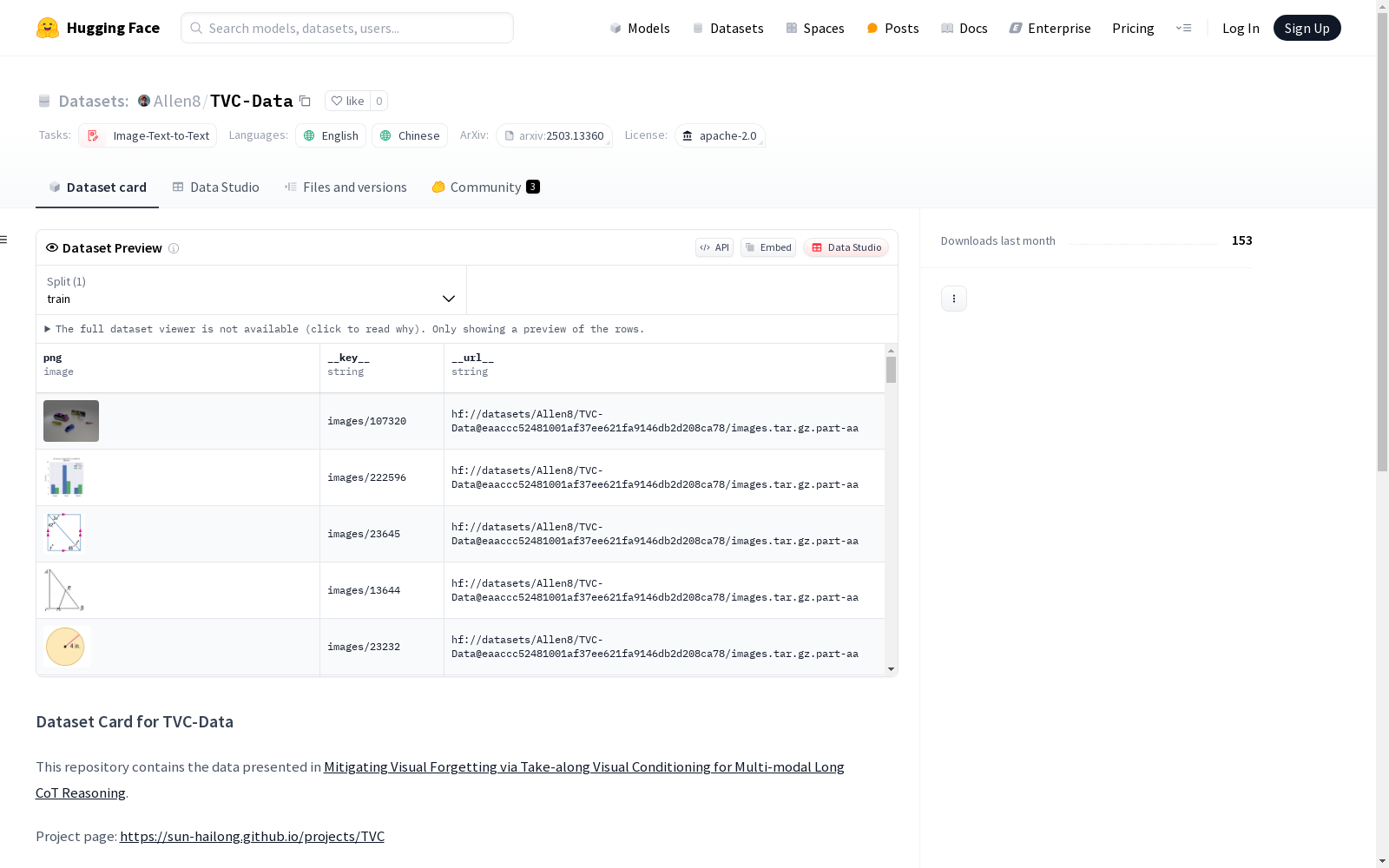
Task: Open the three-dot options menu in sidebar
Action: (954, 299)
